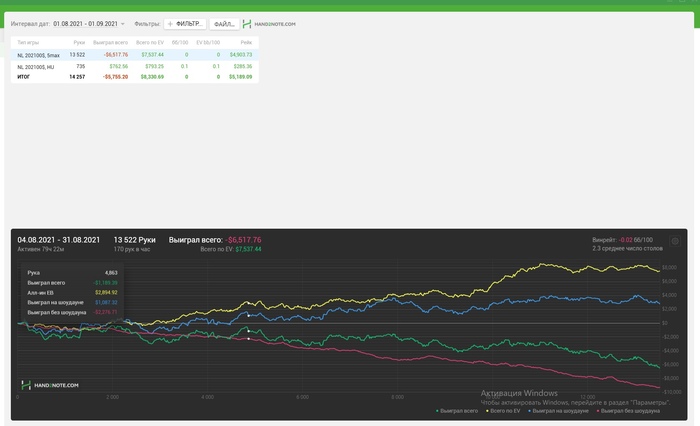This screenshot has height=426, width=700.
Task: Click x-axis label 4 000
Action: (208, 397)
